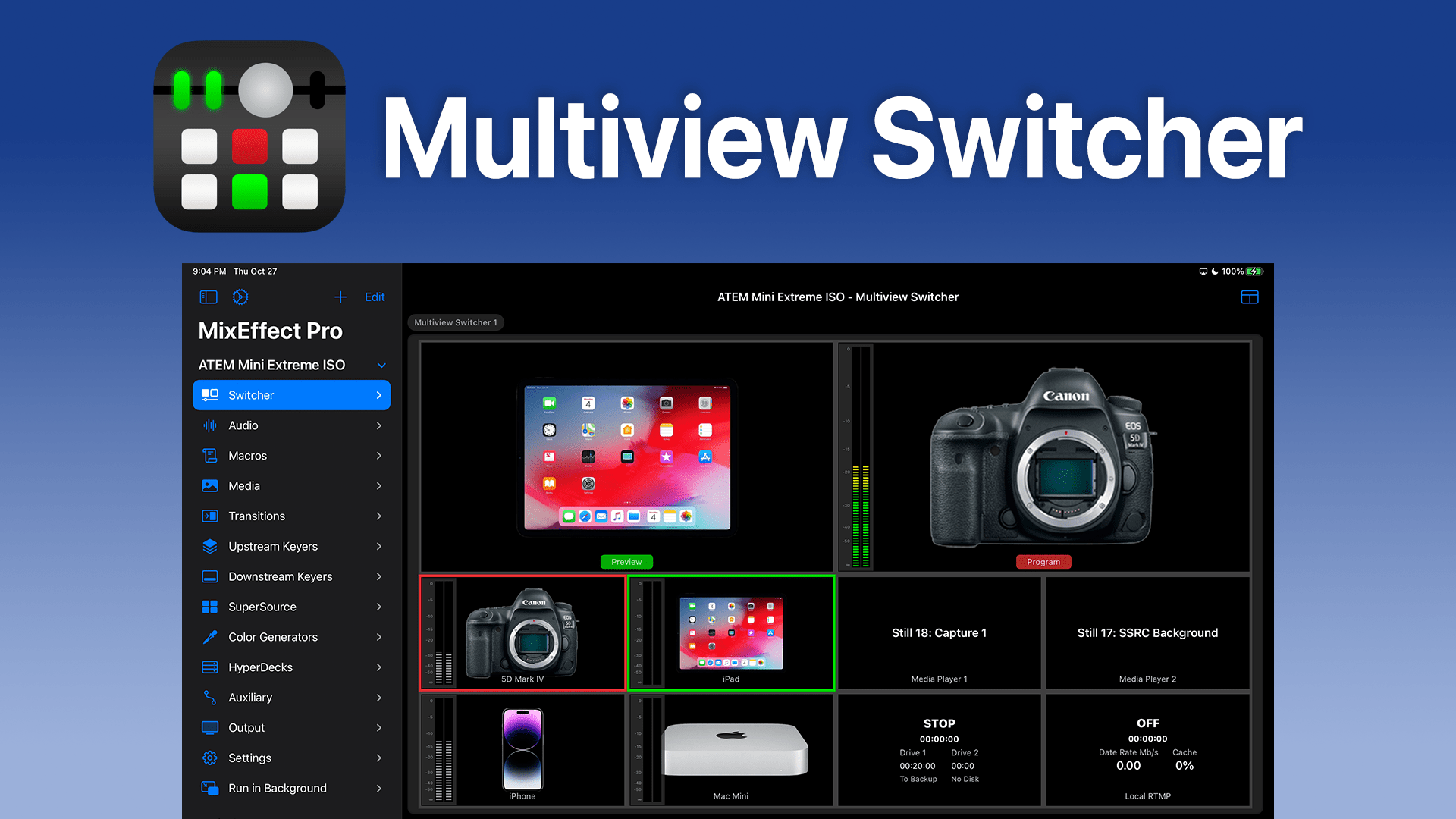
Task: Switch the 5D Mark IV source to Program
Action: (522, 632)
